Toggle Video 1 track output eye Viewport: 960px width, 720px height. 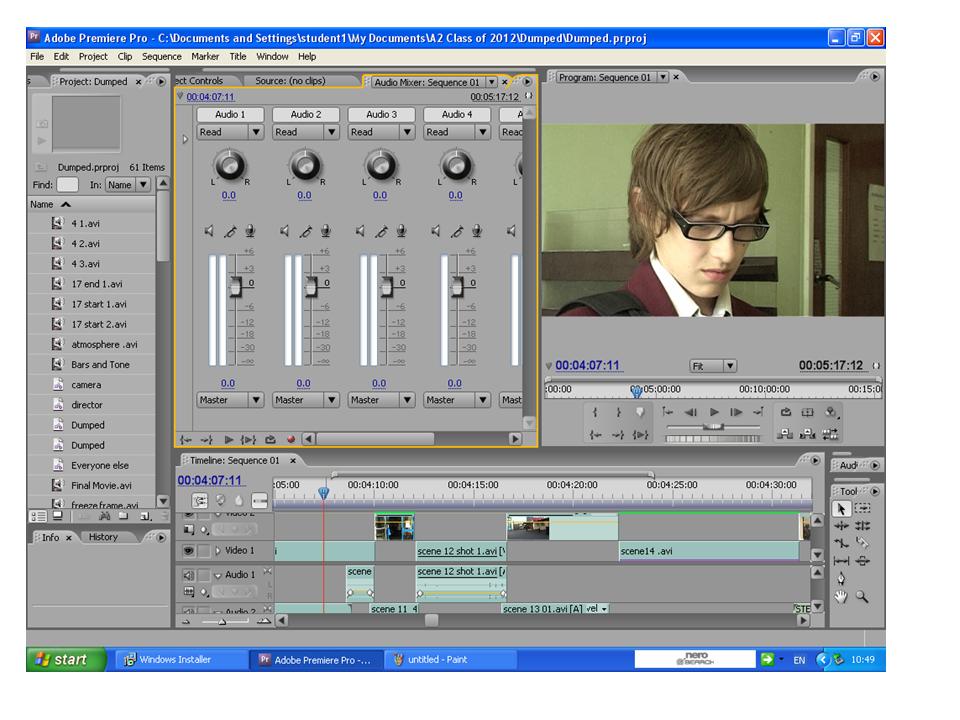[189, 551]
